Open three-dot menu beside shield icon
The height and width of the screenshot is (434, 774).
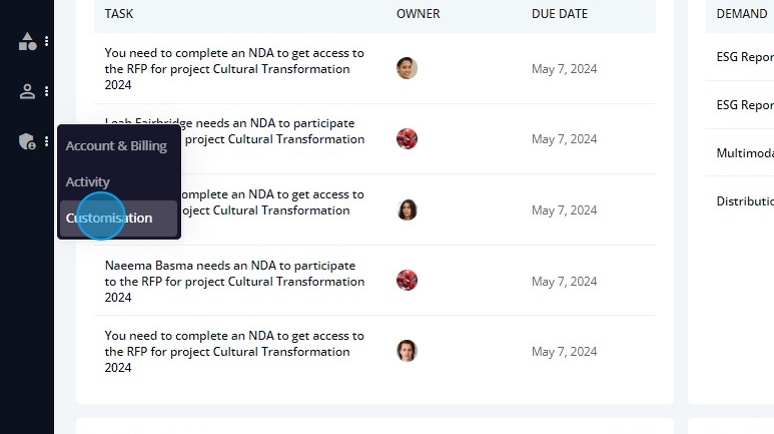(46, 142)
